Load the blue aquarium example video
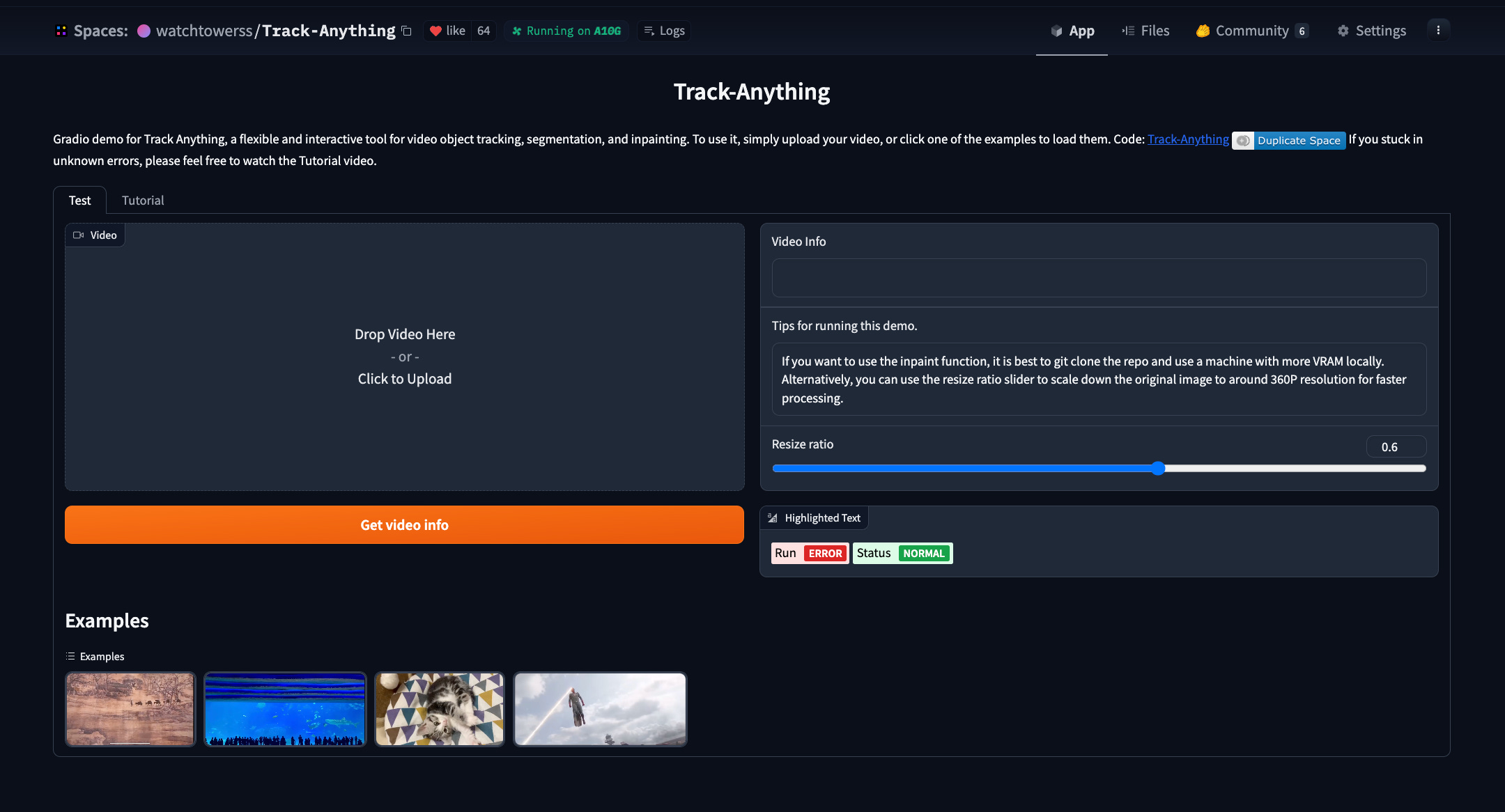The width and height of the screenshot is (1505, 812). 285,709
